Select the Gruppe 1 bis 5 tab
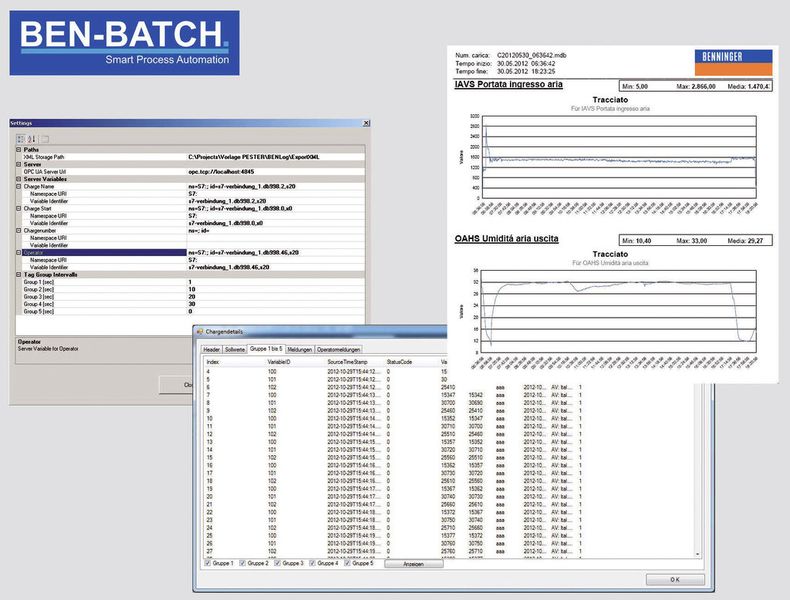The image size is (790, 600). tap(266, 349)
